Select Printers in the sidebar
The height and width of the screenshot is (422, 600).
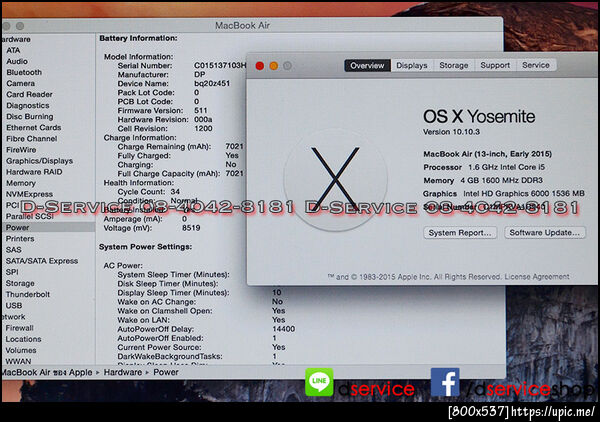click(20, 239)
